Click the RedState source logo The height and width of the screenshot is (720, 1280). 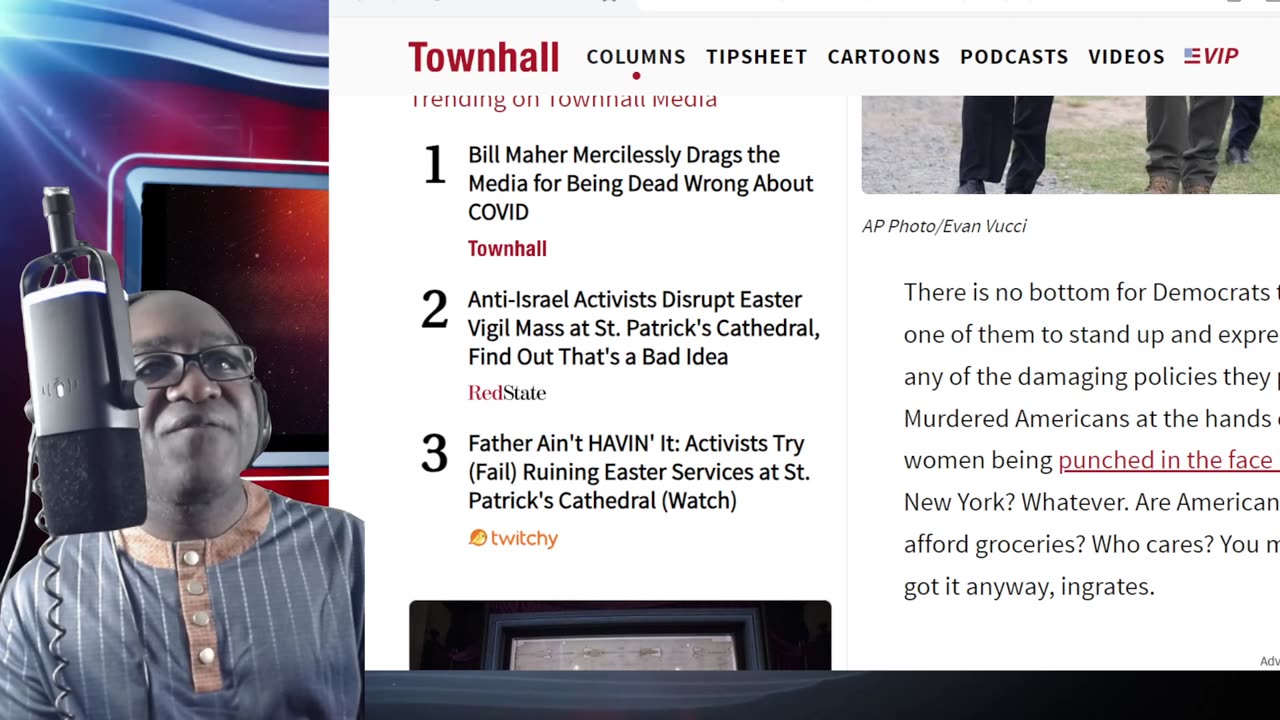tap(507, 393)
